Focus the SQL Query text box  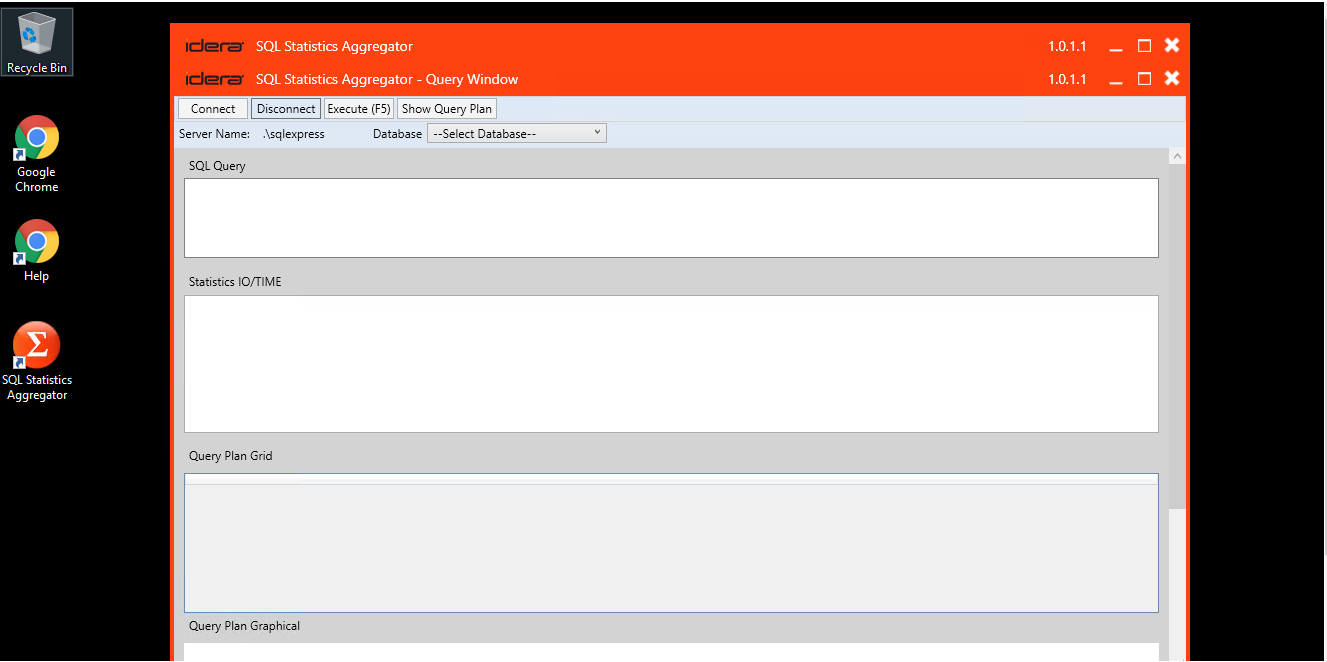[671, 218]
